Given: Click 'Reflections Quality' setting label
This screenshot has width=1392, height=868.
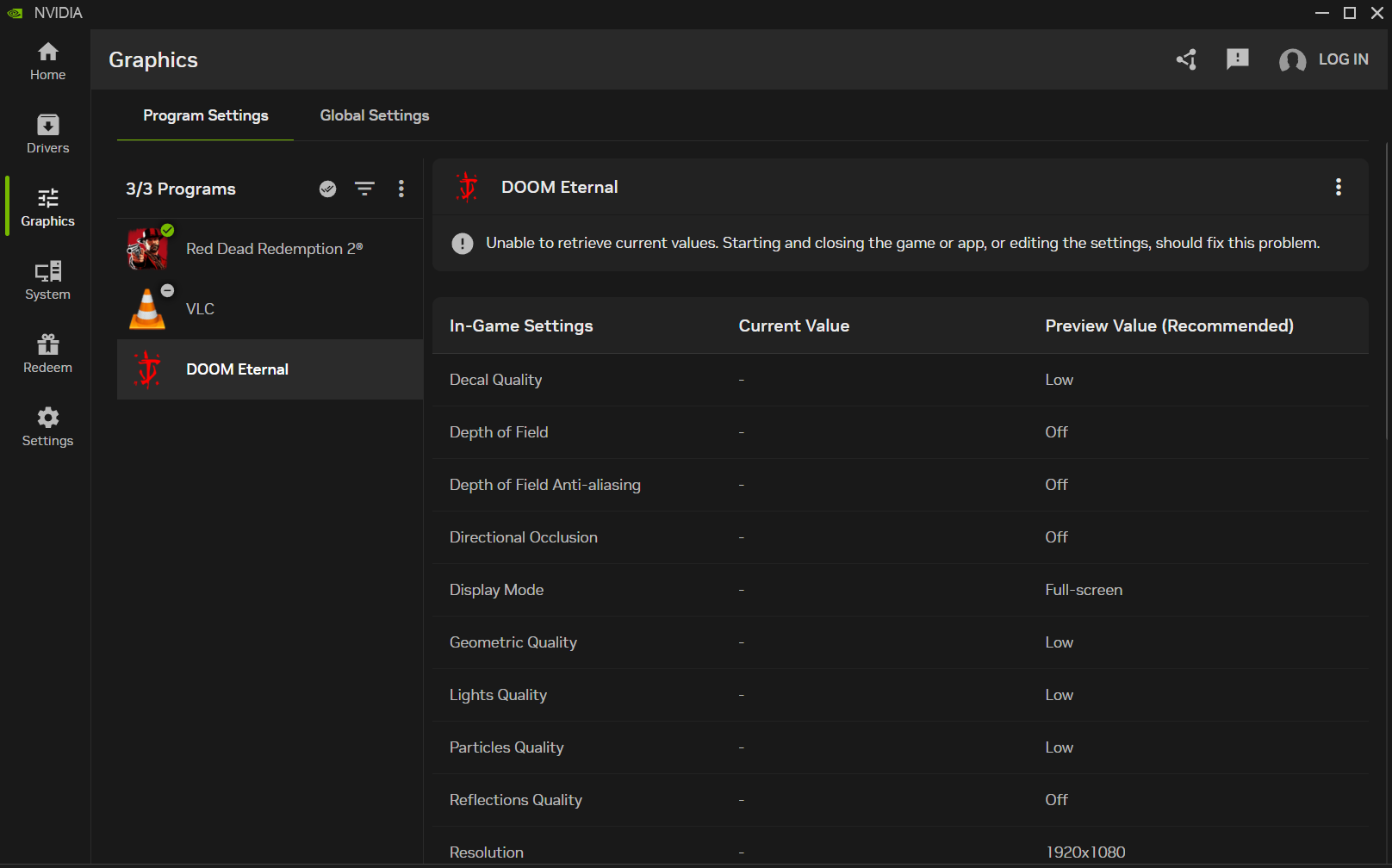Looking at the screenshot, I should click(x=516, y=800).
